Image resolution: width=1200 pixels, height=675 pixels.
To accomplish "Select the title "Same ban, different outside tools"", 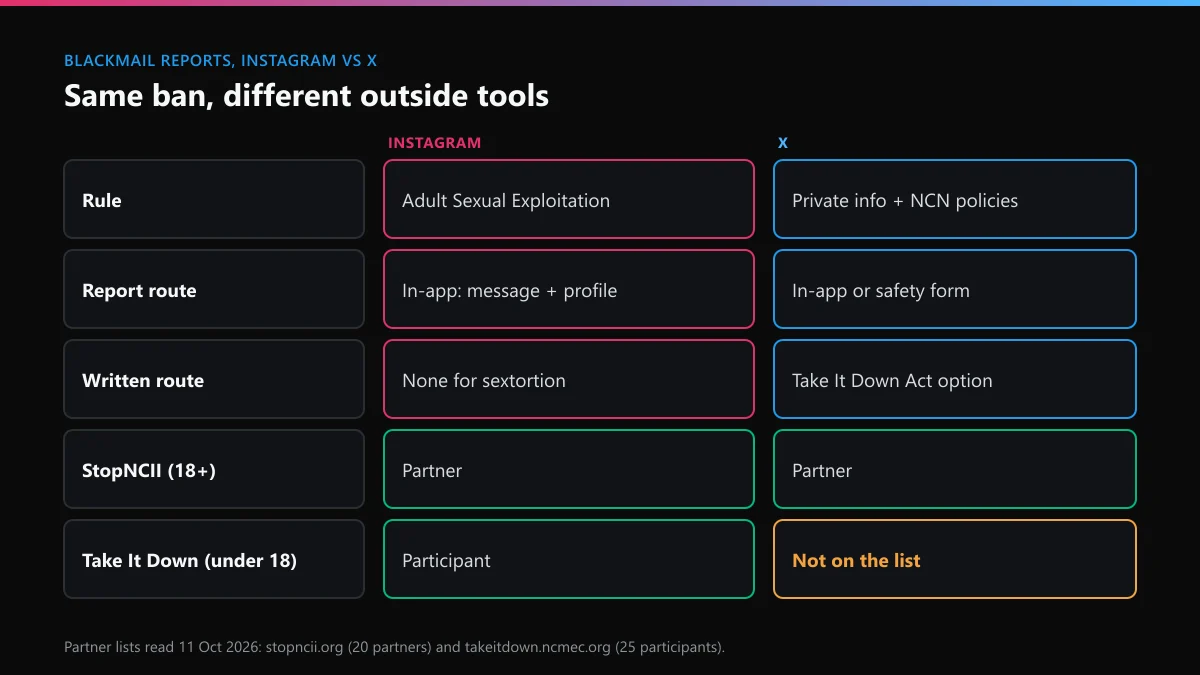I will [x=306, y=96].
